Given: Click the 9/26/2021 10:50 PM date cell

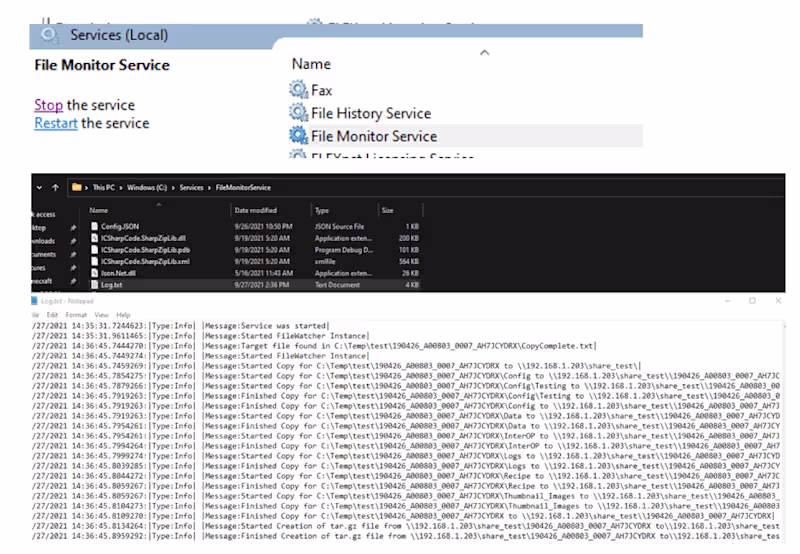Looking at the screenshot, I should pyautogui.click(x=263, y=226).
